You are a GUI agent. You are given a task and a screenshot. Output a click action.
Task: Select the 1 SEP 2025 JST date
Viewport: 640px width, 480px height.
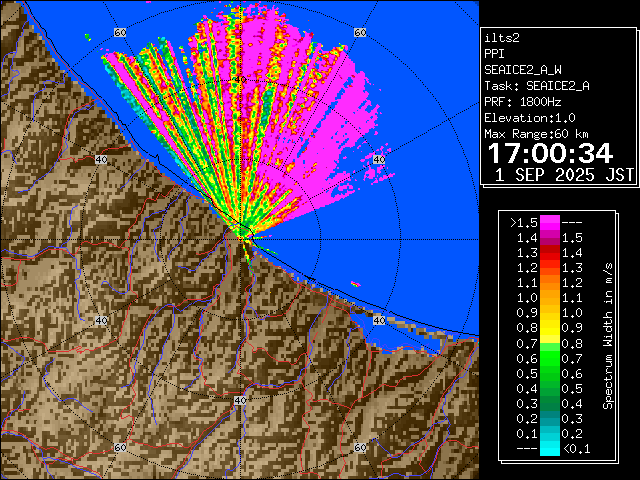[x=565, y=175]
